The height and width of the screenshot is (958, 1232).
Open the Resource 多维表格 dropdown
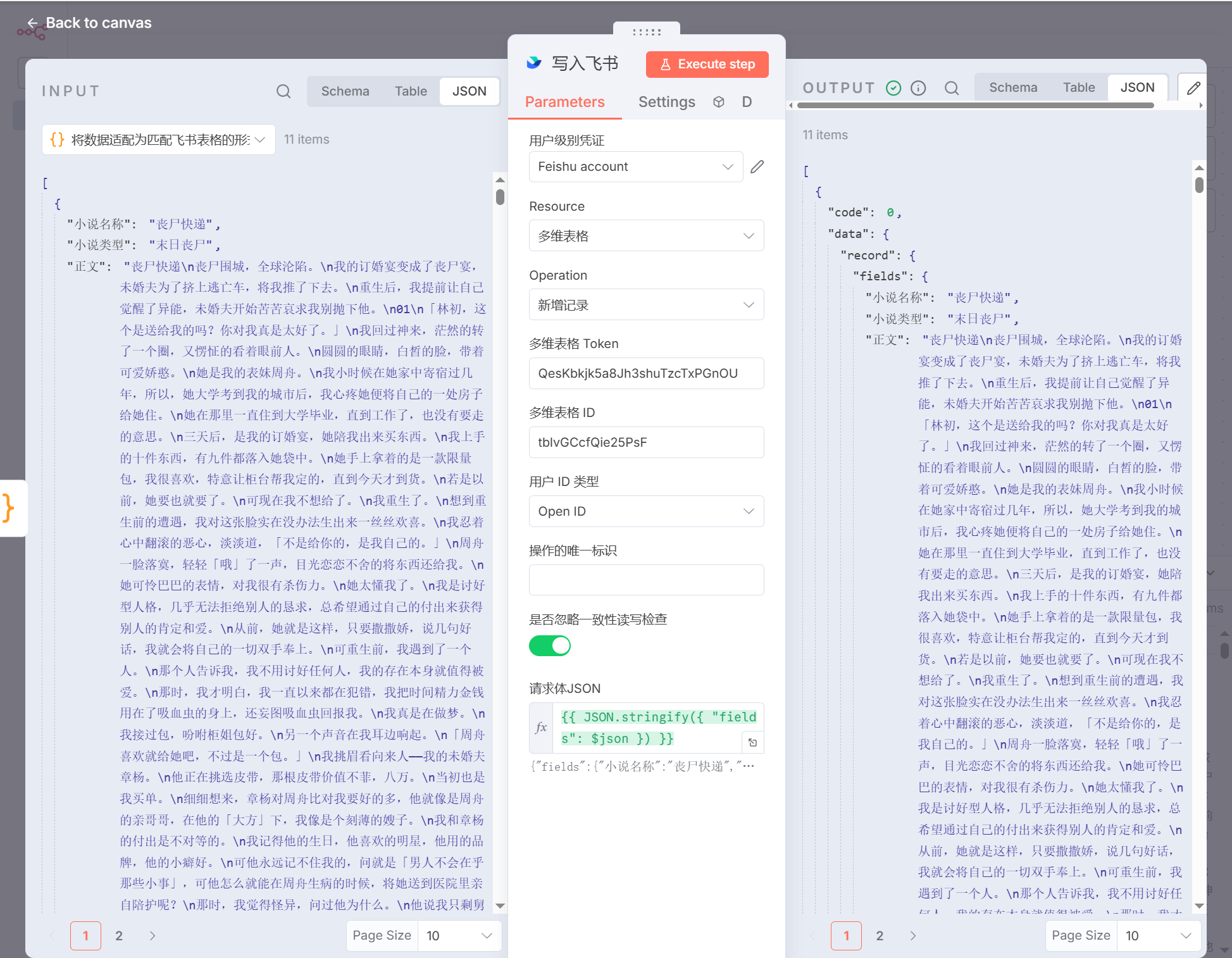[x=646, y=236]
